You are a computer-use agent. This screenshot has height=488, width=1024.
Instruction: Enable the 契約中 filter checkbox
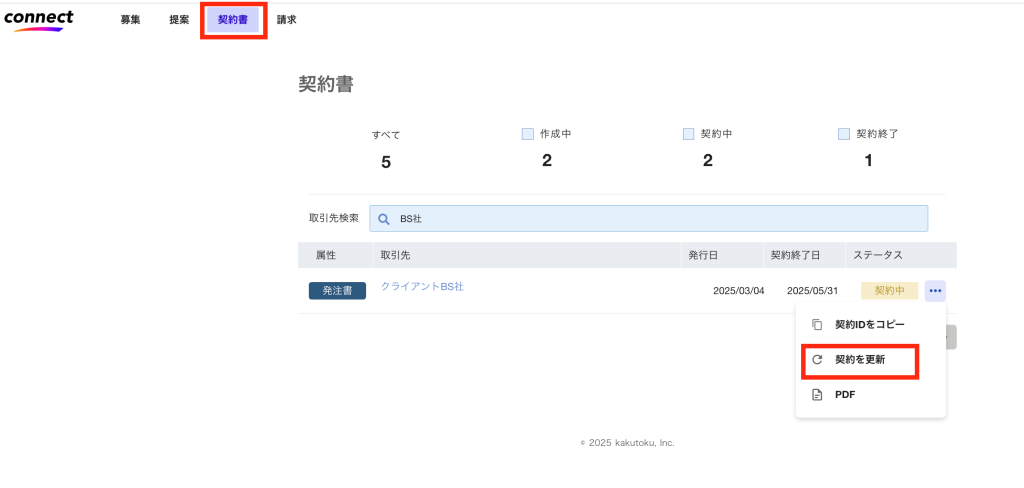688,134
